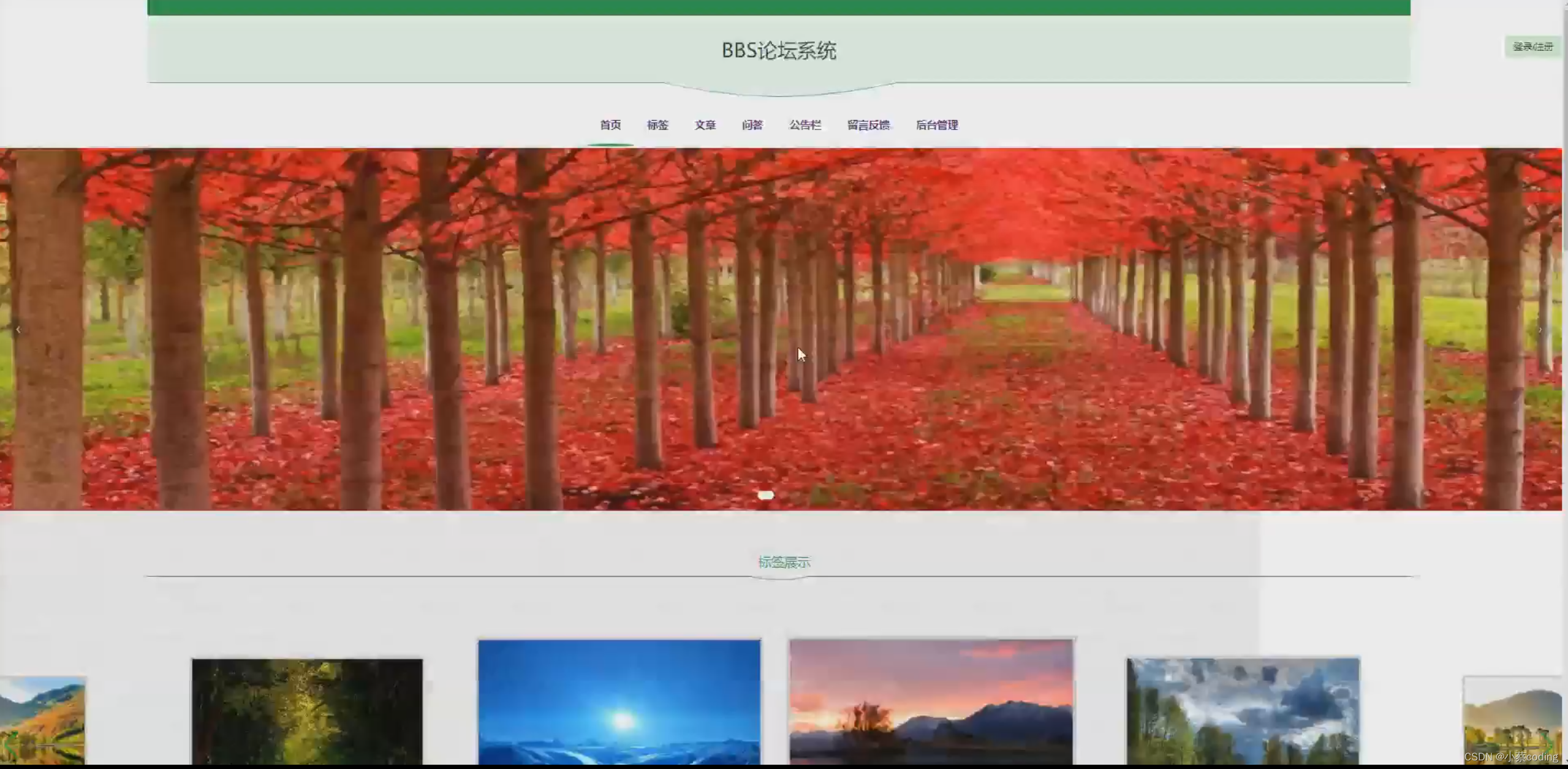Click the carousel next arrow on banner
The width and height of the screenshot is (1568, 769).
[1540, 330]
